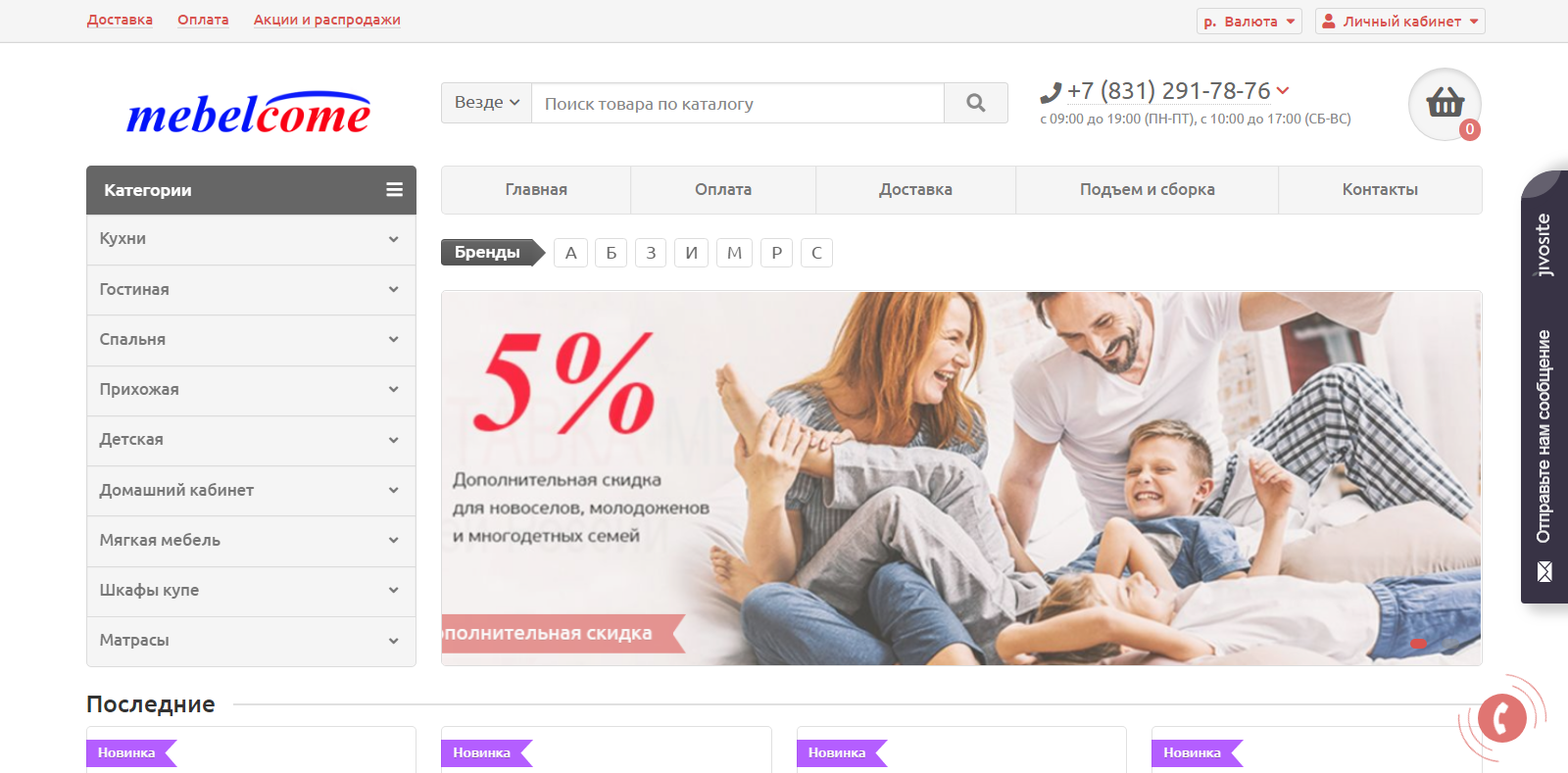Viewport: 1568px width, 773px height.
Task: Expand the Спальня category chevron
Action: 393,339
